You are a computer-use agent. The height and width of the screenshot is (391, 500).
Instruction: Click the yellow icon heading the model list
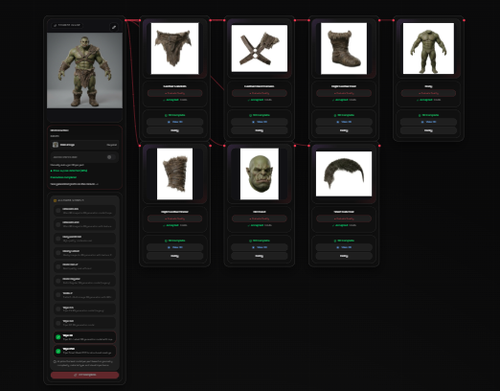click(x=55, y=200)
